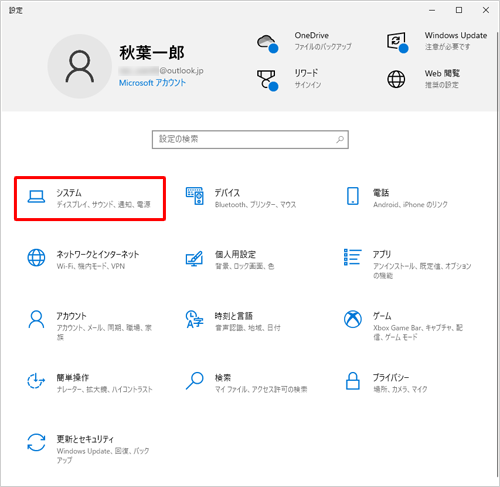Click the 時刻と言語 clock and letter icon
This screenshot has height=487, width=500.
coord(194,319)
